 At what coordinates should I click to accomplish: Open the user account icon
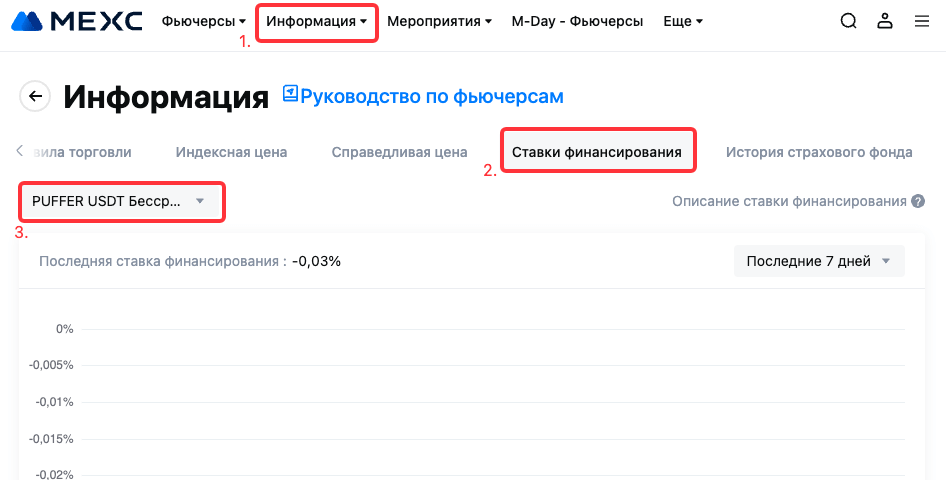click(884, 21)
